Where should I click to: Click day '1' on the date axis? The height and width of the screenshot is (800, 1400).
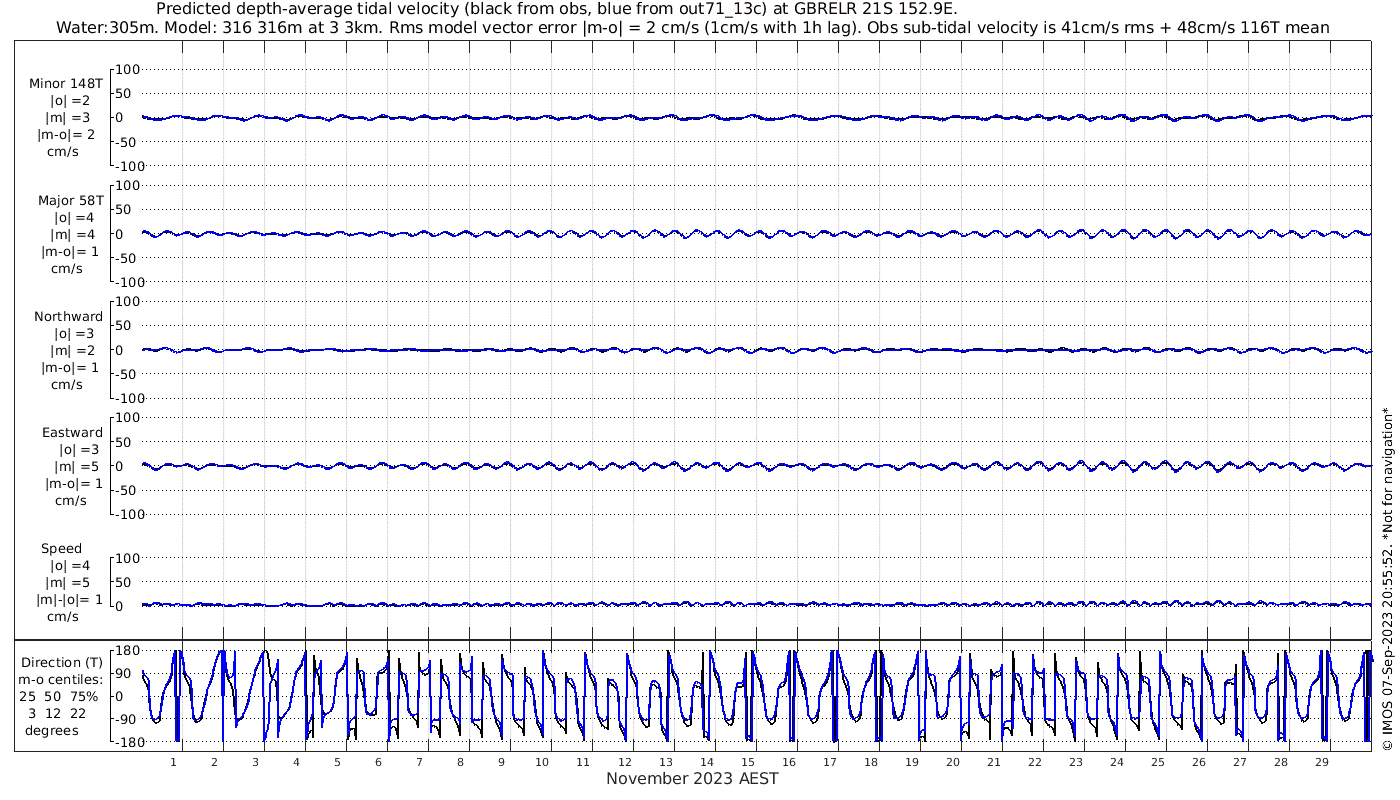(x=173, y=762)
